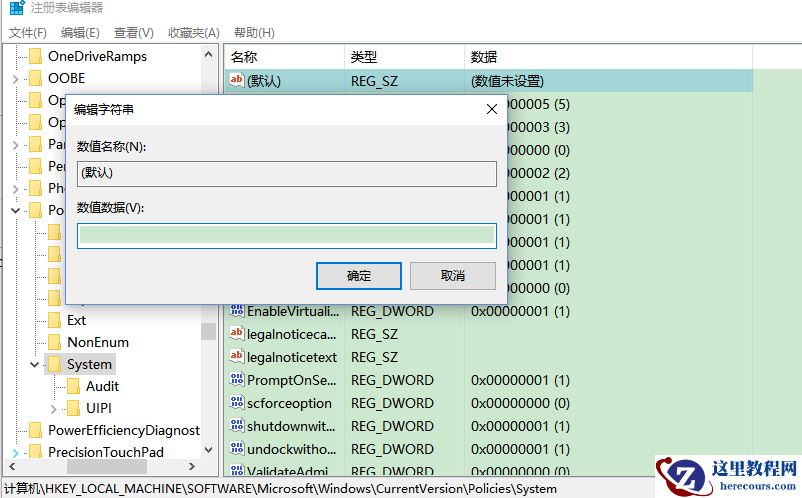Open the 查看(V) menu
The image size is (802, 498).
(x=133, y=33)
